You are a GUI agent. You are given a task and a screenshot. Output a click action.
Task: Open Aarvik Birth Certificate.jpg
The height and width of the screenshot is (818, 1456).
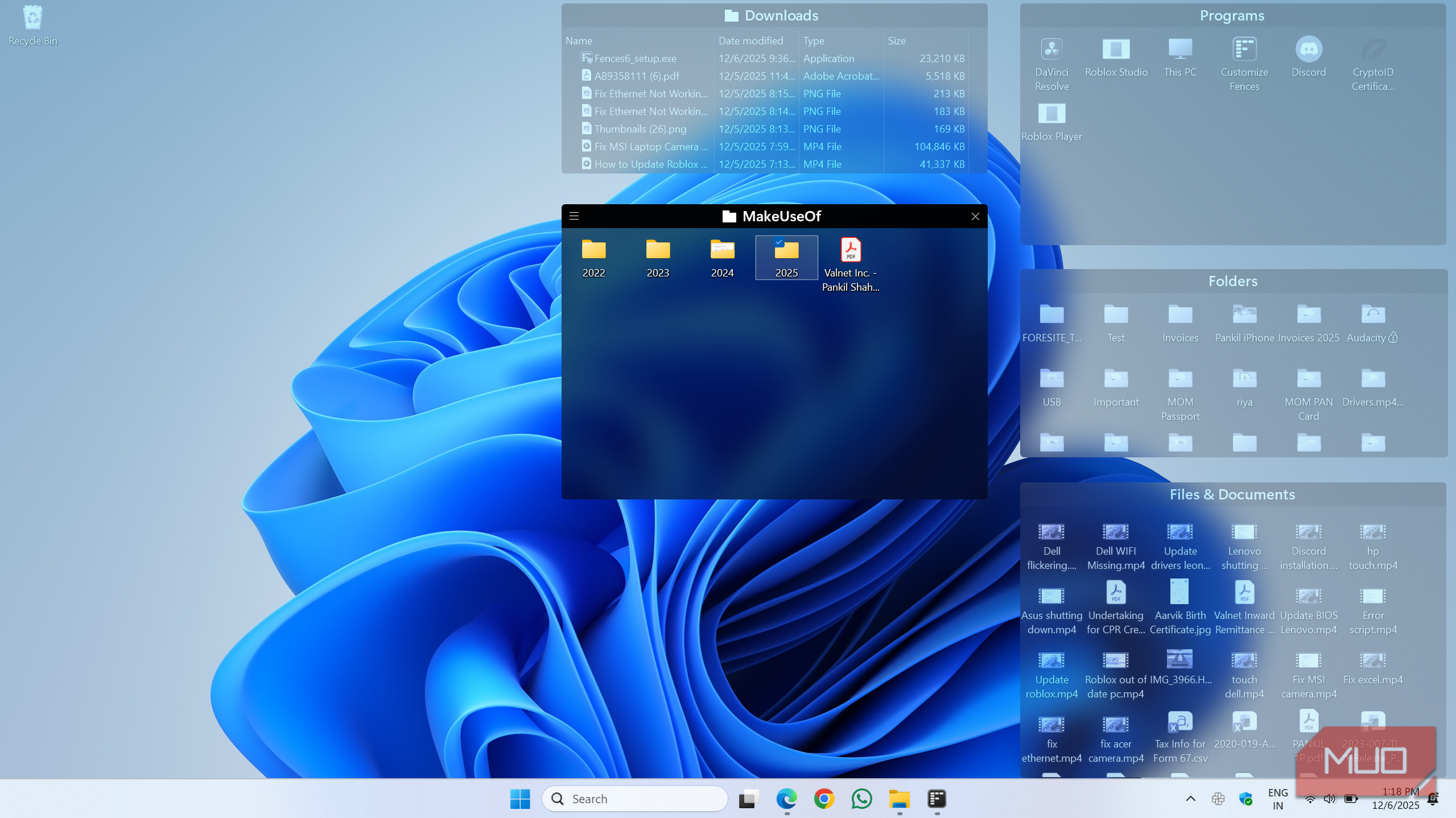coord(1180,608)
